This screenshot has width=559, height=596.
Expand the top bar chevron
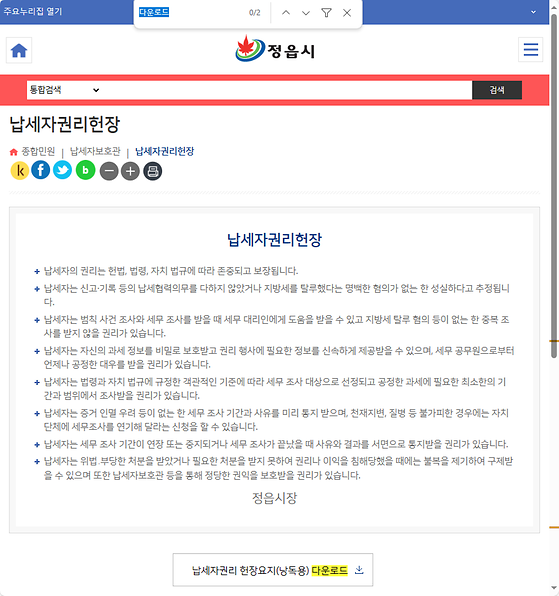tap(534, 12)
